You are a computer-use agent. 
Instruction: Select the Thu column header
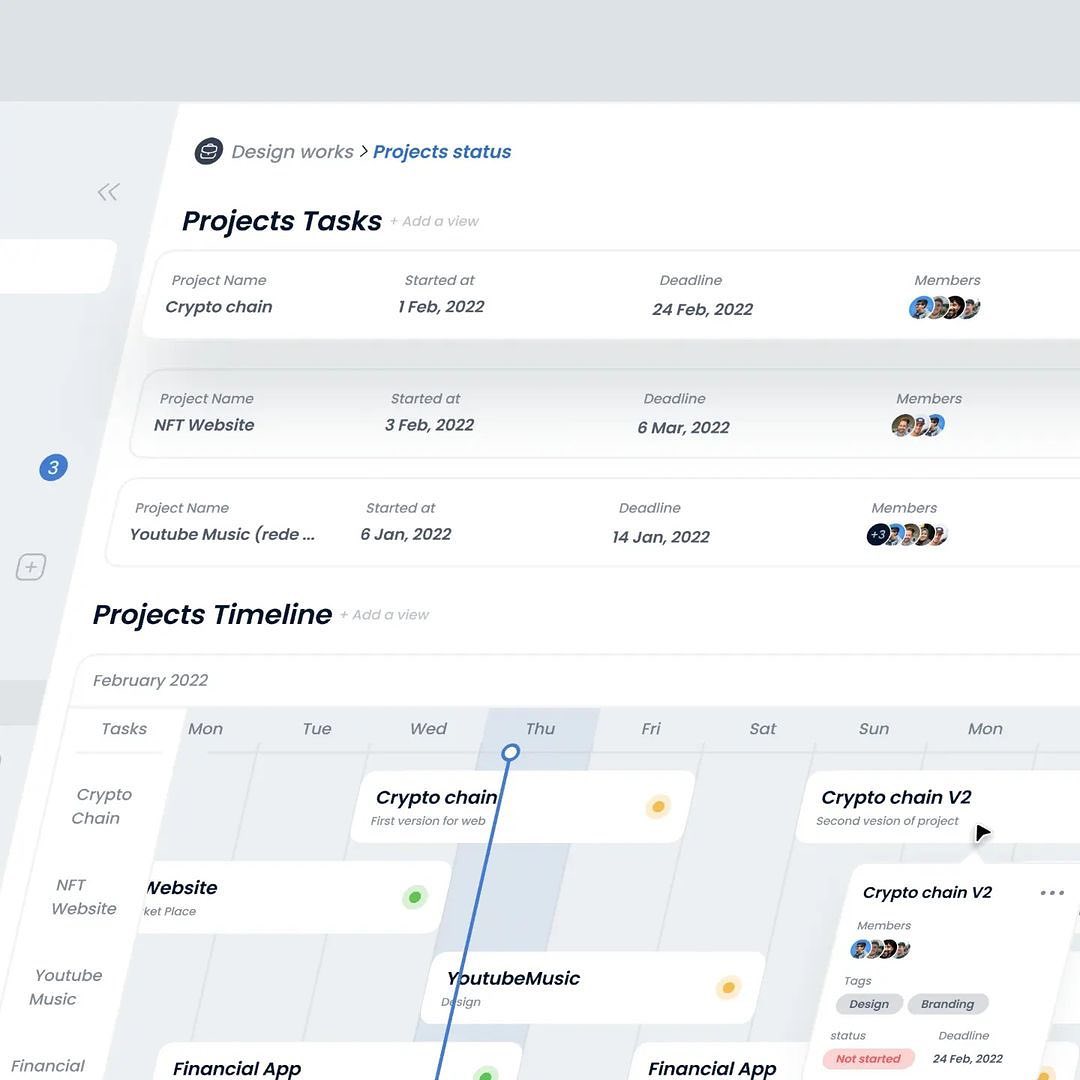(x=540, y=729)
